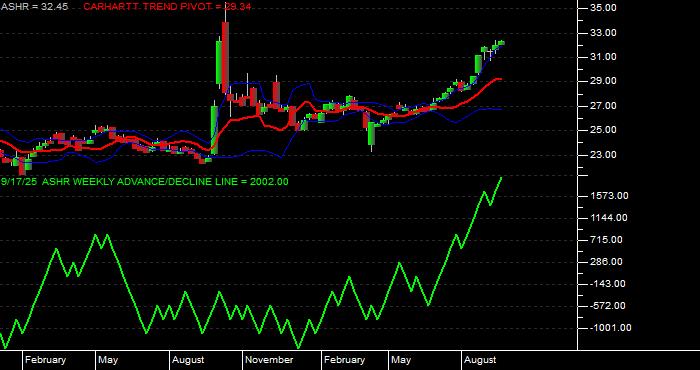Click the 33.00 price axis value
Screen dimensions: 700x370
pos(604,33)
